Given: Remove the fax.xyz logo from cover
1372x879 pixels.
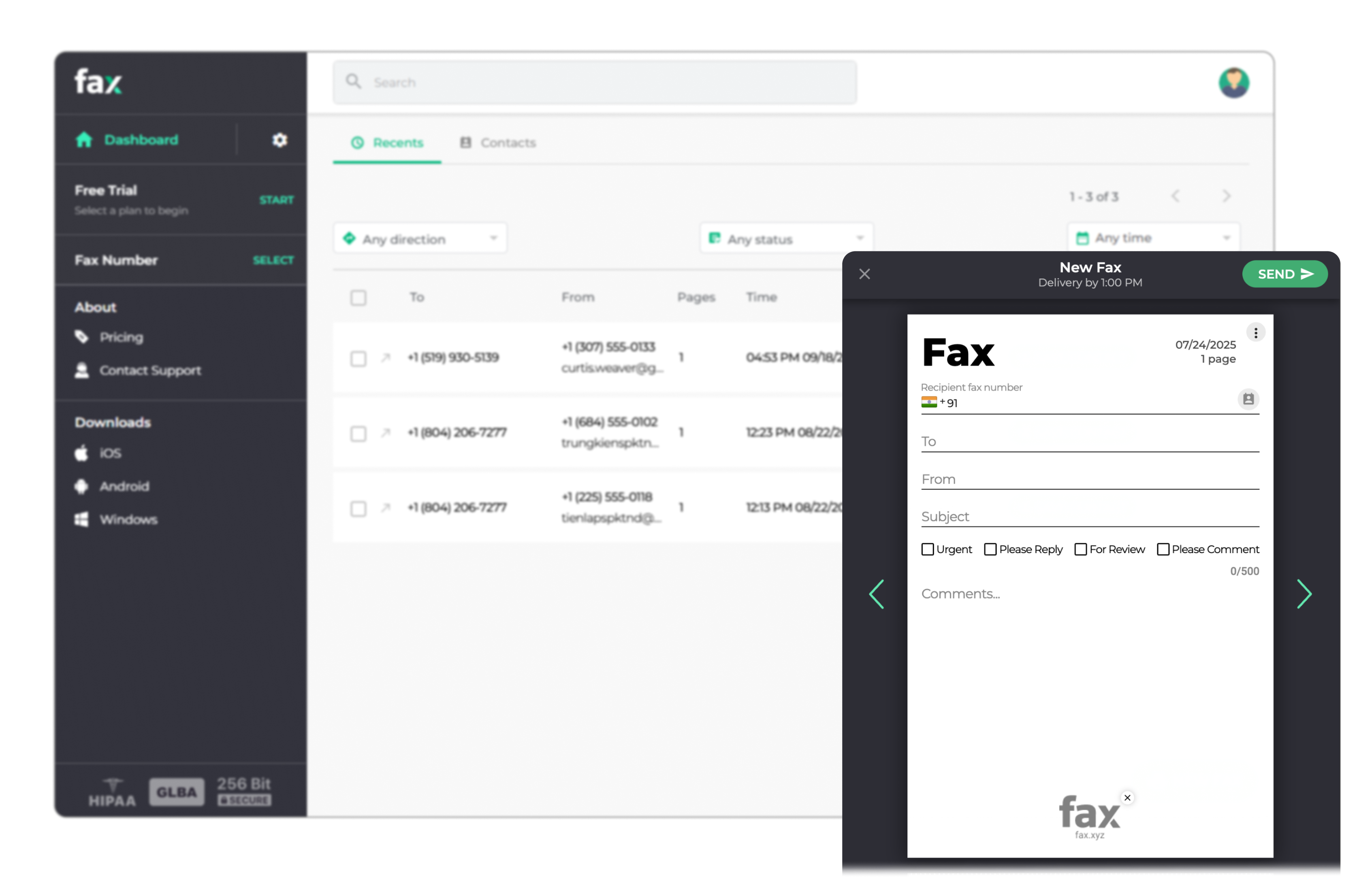Looking at the screenshot, I should [1127, 797].
